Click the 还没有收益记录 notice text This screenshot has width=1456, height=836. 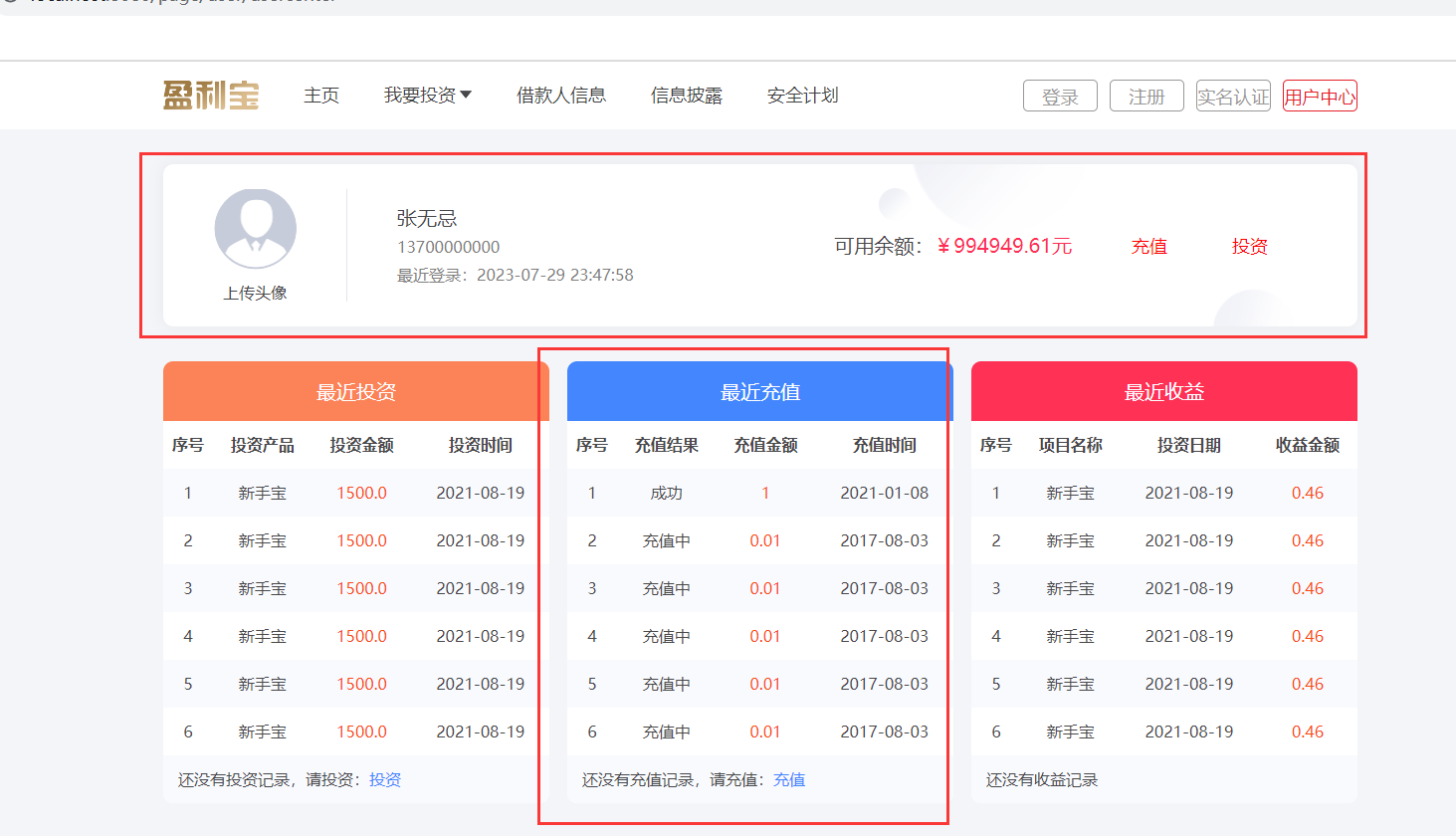point(1042,780)
